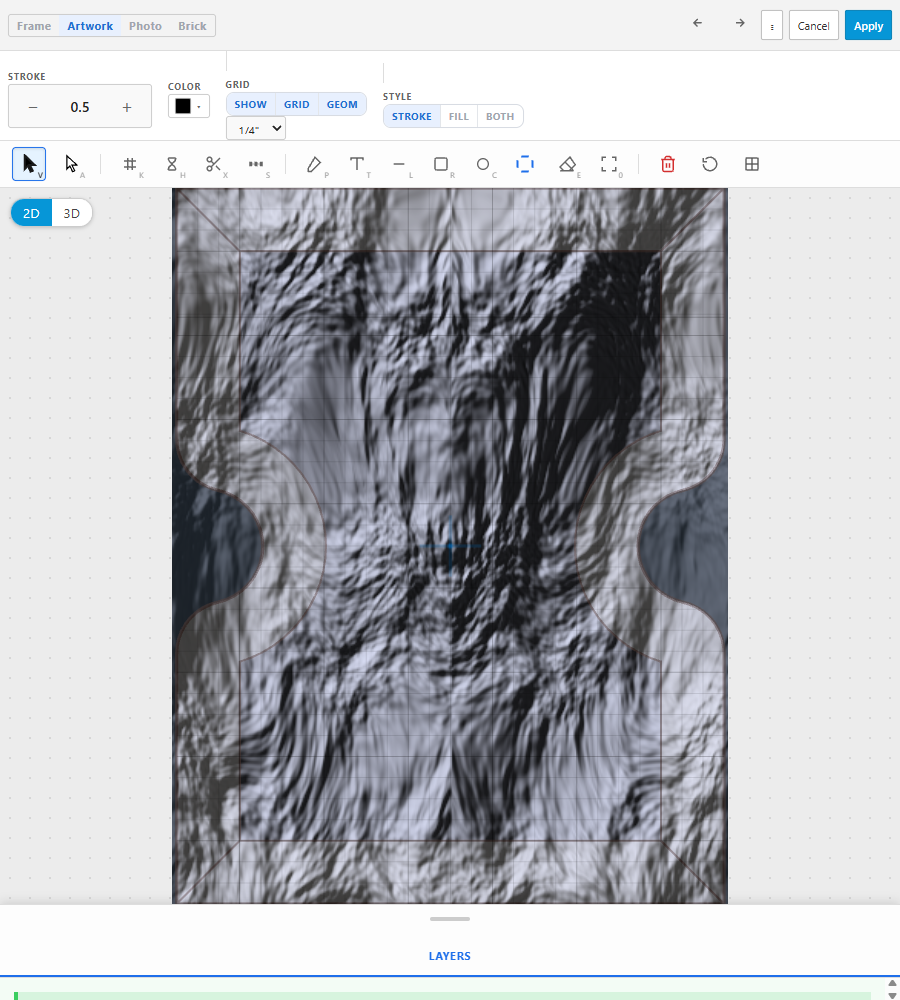Open the Artwork tab
This screenshot has height=1000, width=900.
pyautogui.click(x=90, y=26)
